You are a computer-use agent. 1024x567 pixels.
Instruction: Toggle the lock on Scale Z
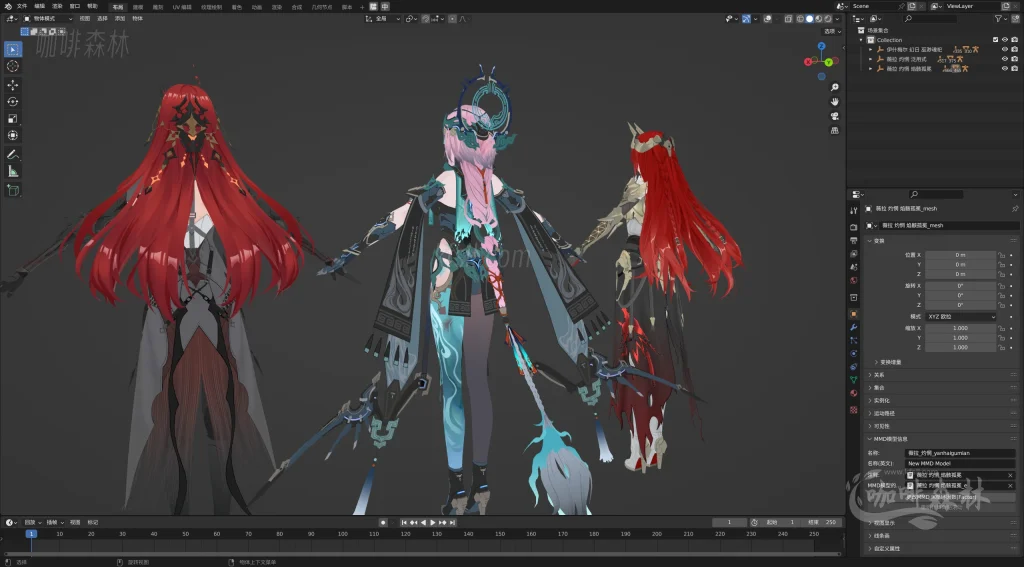coord(1001,347)
